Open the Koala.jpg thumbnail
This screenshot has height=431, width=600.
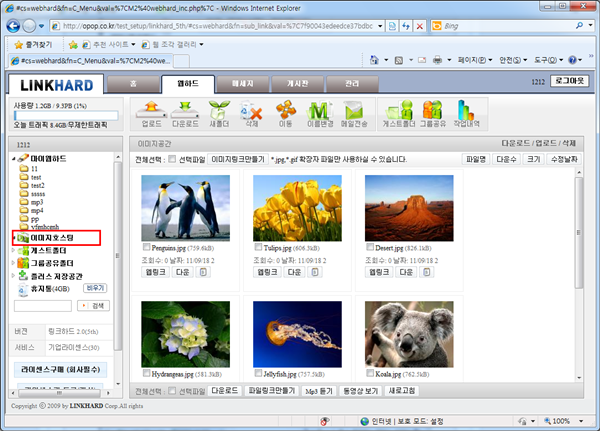pos(409,334)
